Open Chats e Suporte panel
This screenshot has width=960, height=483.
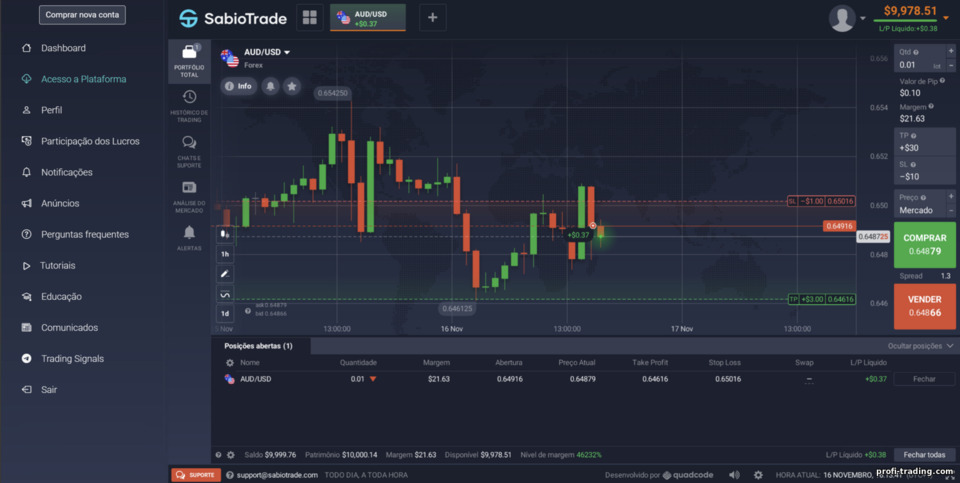189,151
